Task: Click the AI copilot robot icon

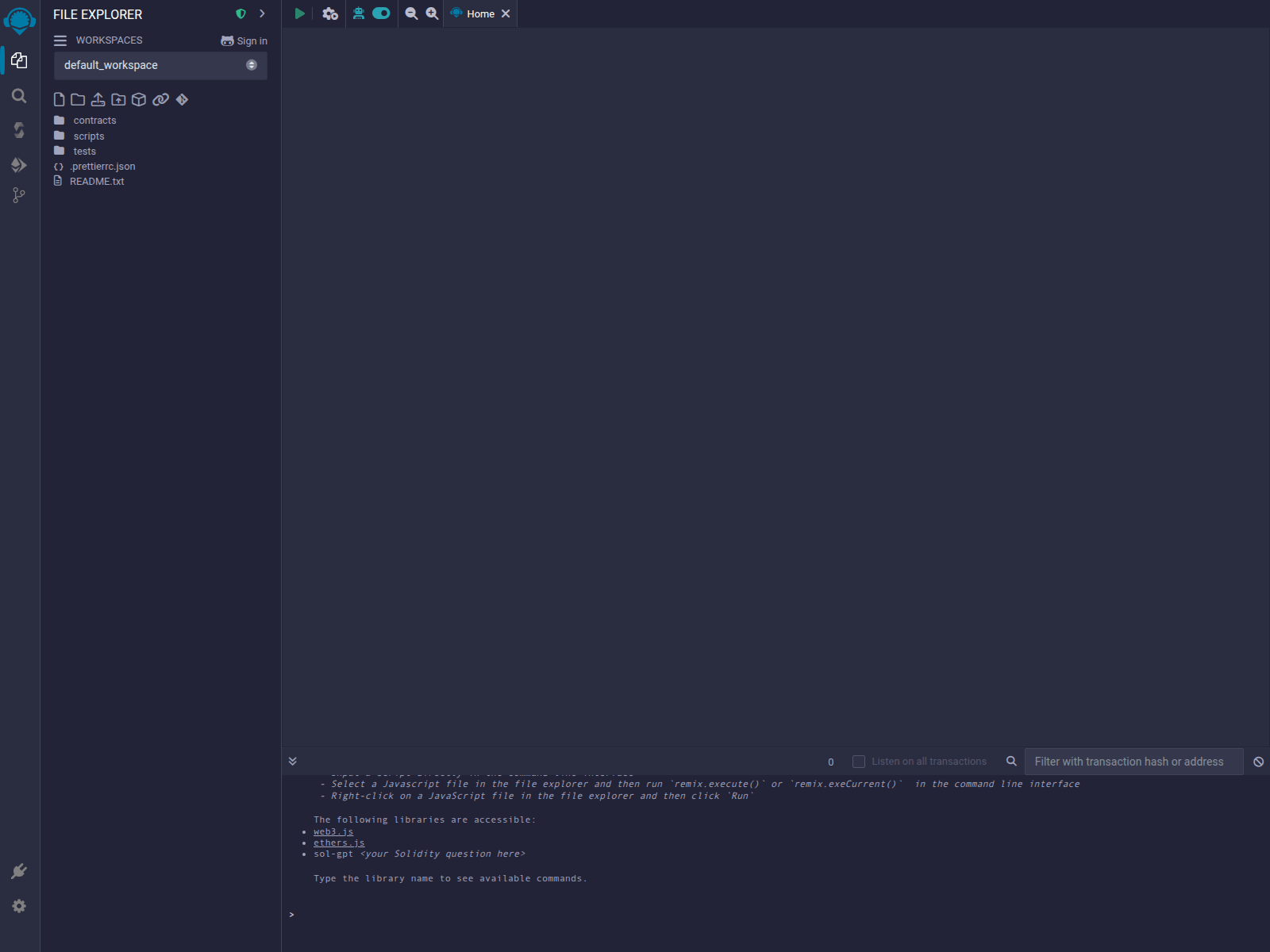Action: coord(359,13)
